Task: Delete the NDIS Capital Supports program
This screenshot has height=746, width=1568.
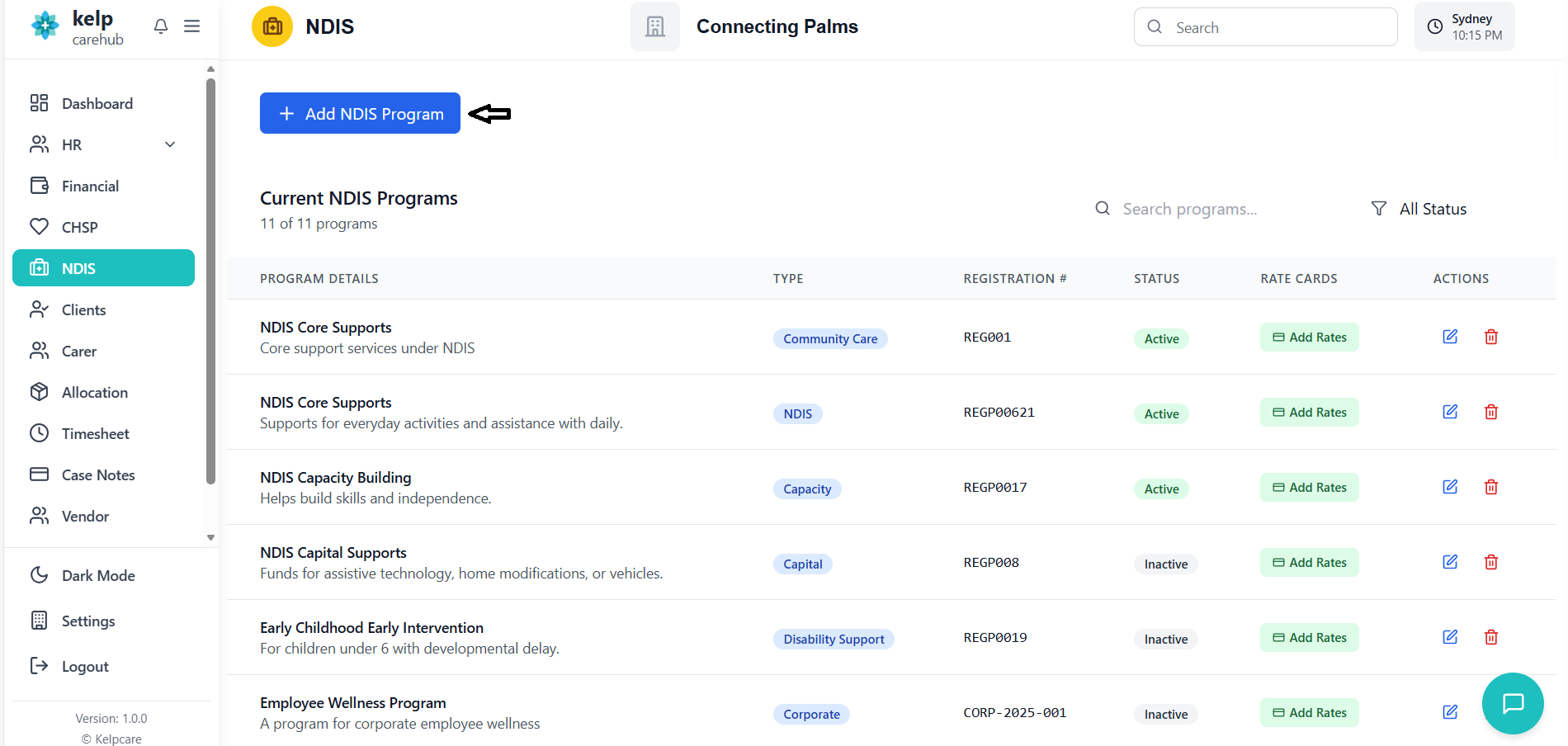Action: pos(1490,562)
